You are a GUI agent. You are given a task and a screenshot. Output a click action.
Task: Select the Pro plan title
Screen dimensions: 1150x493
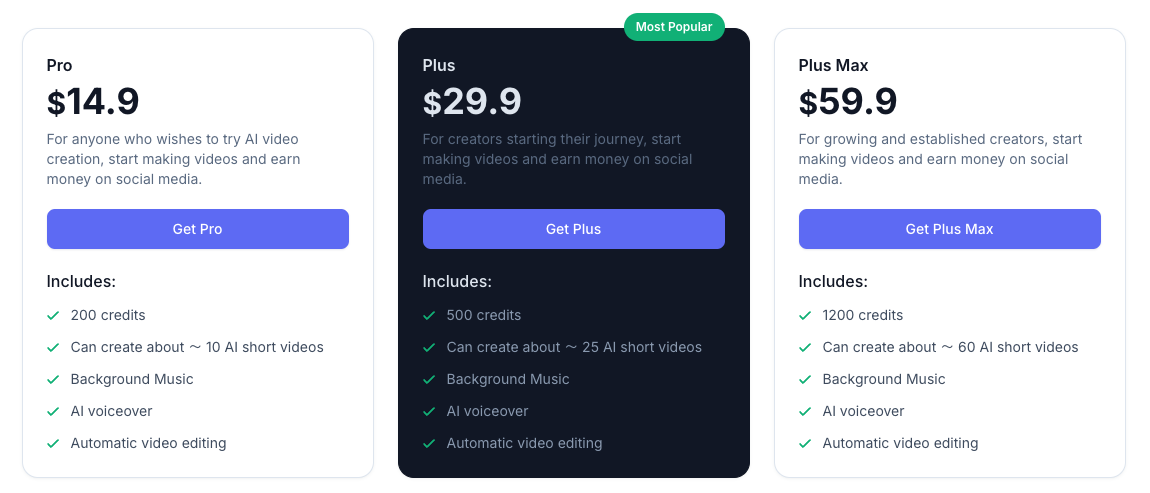tap(60, 65)
